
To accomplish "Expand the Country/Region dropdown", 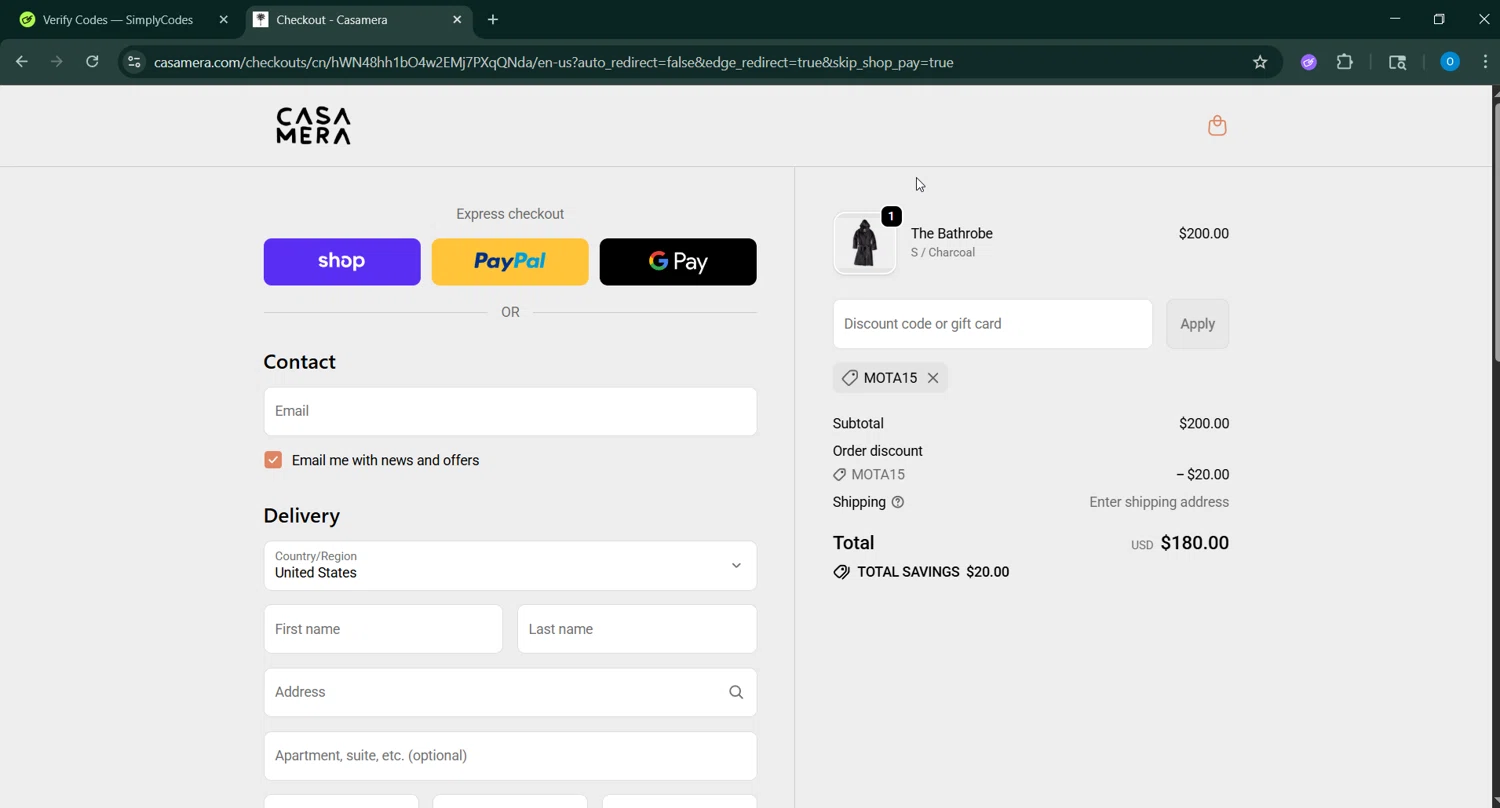I will pyautogui.click(x=510, y=566).
